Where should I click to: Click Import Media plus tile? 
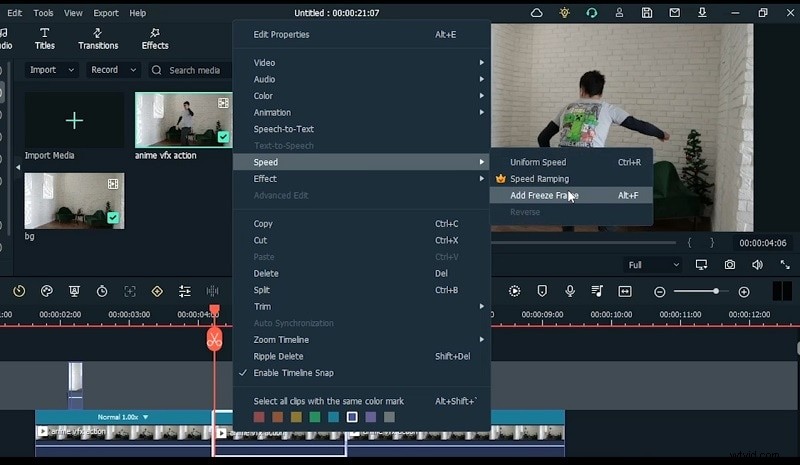(x=74, y=120)
